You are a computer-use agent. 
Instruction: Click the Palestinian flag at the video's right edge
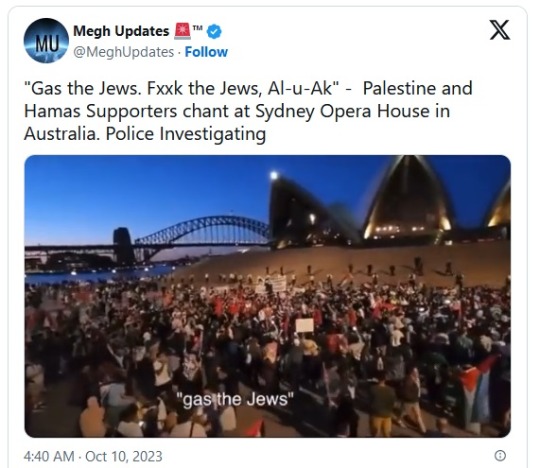tap(477, 387)
